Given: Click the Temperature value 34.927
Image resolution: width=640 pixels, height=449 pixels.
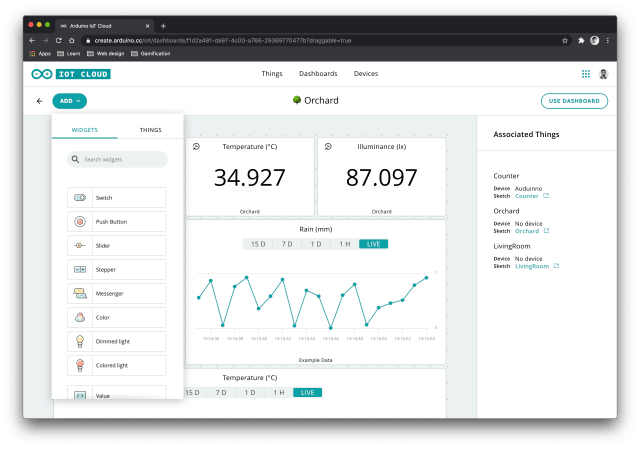Looking at the screenshot, I should [249, 178].
